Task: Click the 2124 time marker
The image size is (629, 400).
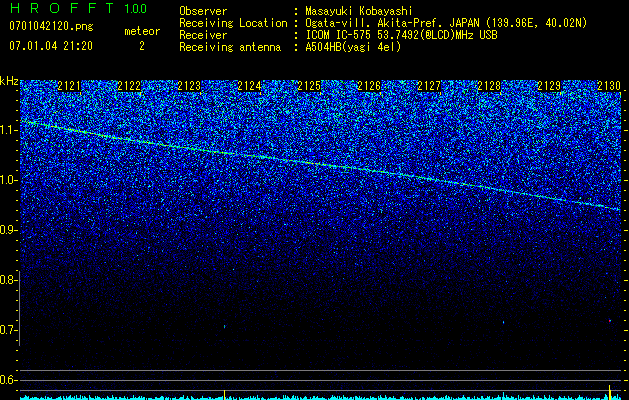Action: [x=249, y=86]
